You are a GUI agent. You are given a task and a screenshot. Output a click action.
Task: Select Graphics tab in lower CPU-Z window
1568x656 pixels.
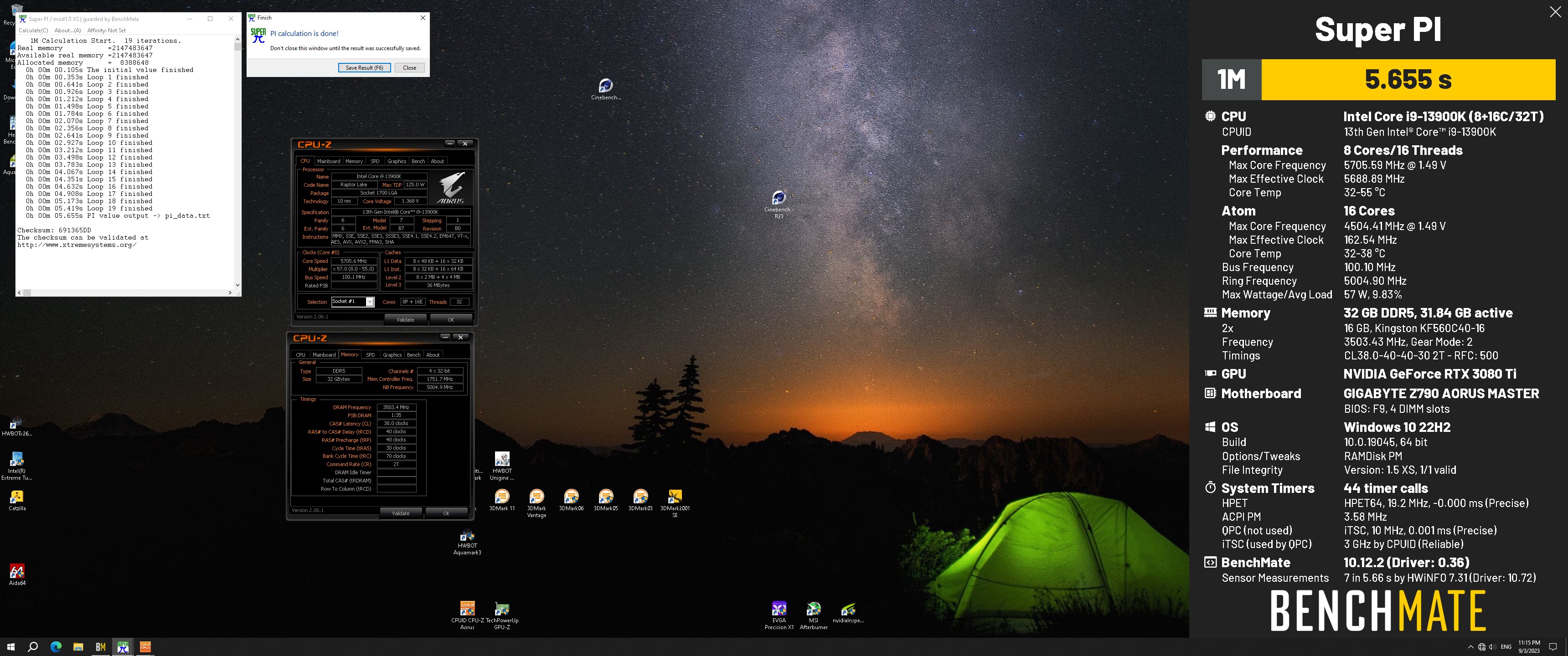coord(392,355)
